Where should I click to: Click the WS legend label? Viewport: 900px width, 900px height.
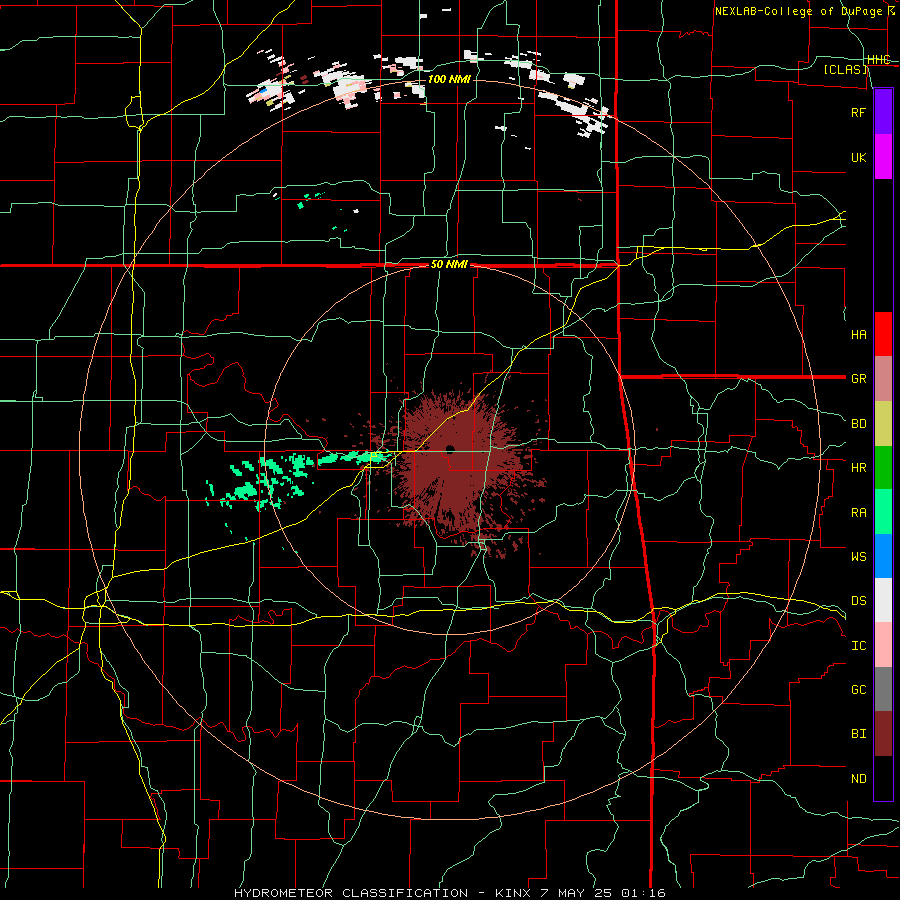(x=858, y=556)
